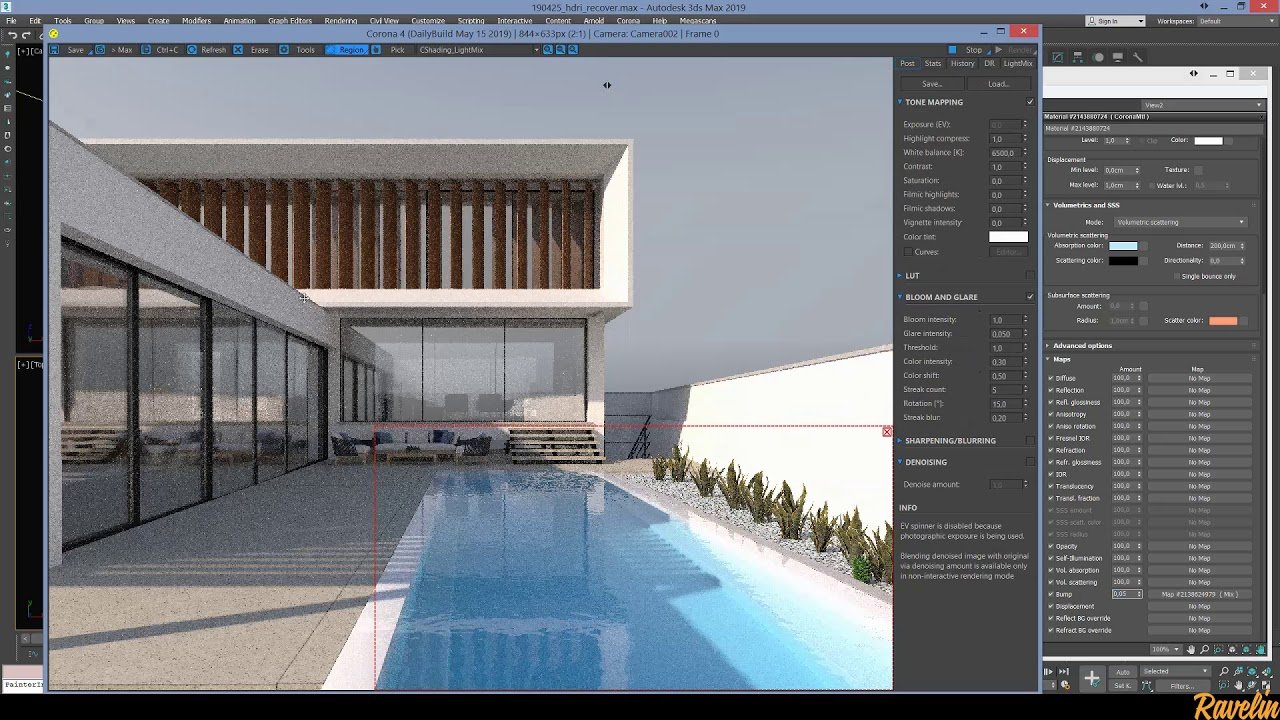Enable the LUT checkbox
Viewport: 1280px width, 720px height.
(x=1030, y=275)
